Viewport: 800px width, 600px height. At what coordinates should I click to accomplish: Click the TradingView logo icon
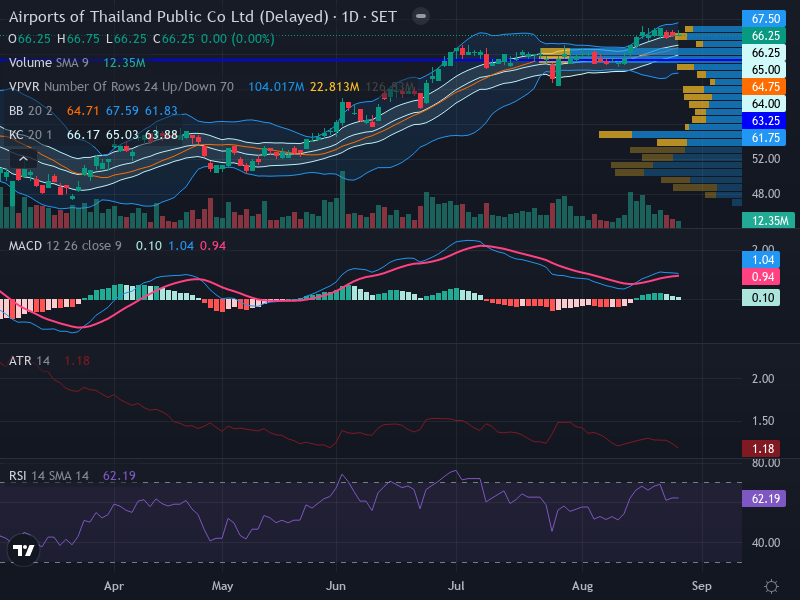[23, 550]
